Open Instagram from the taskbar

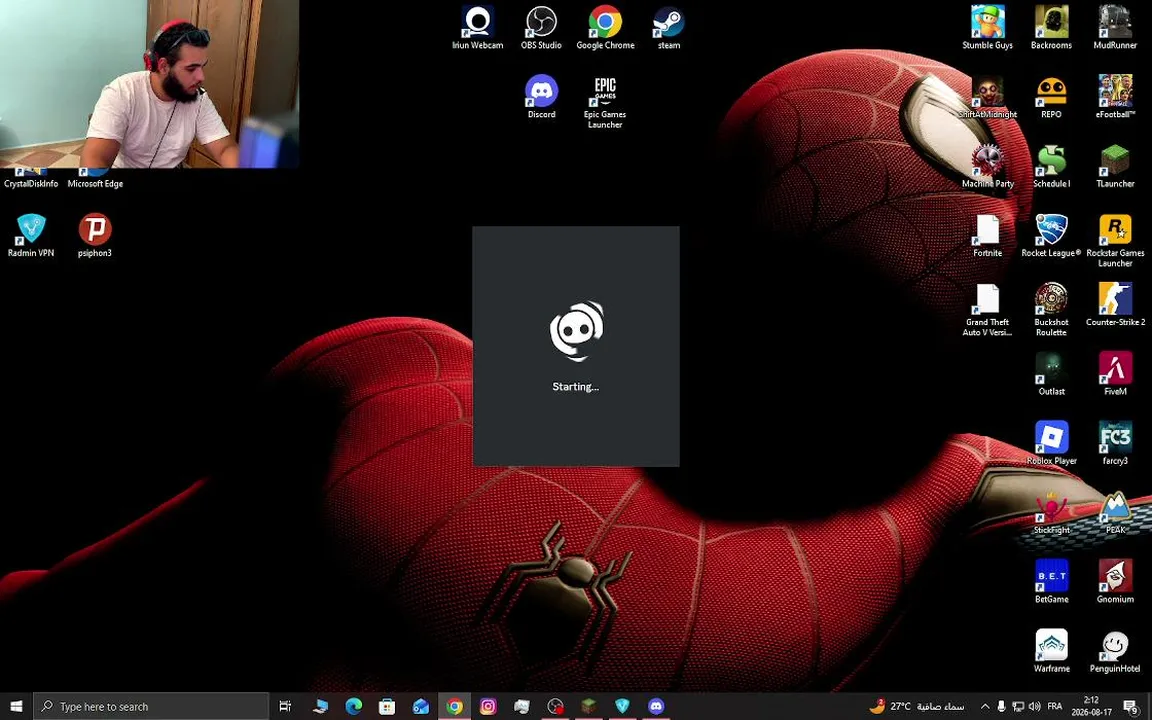point(488,706)
